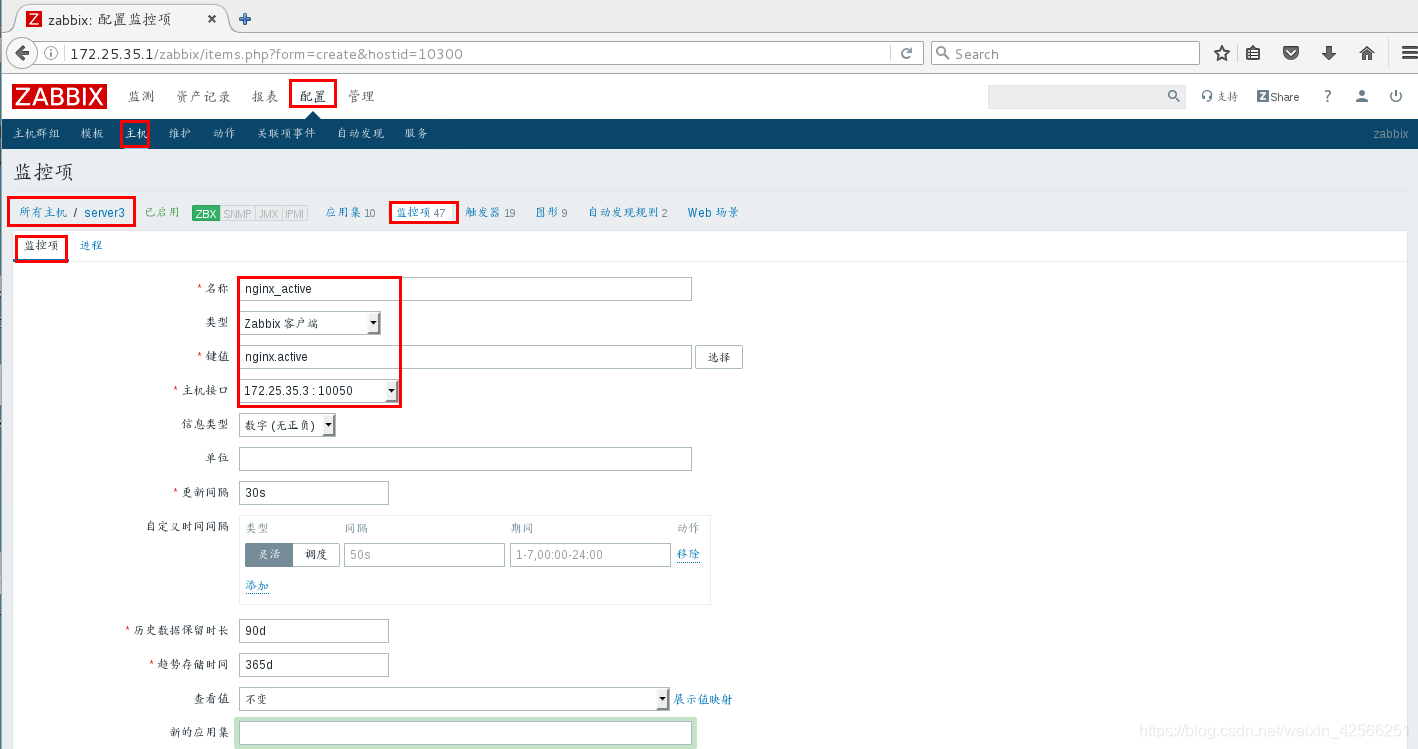This screenshot has height=749, width=1418.
Task: Click the IPMI availability badge
Action: click(295, 213)
